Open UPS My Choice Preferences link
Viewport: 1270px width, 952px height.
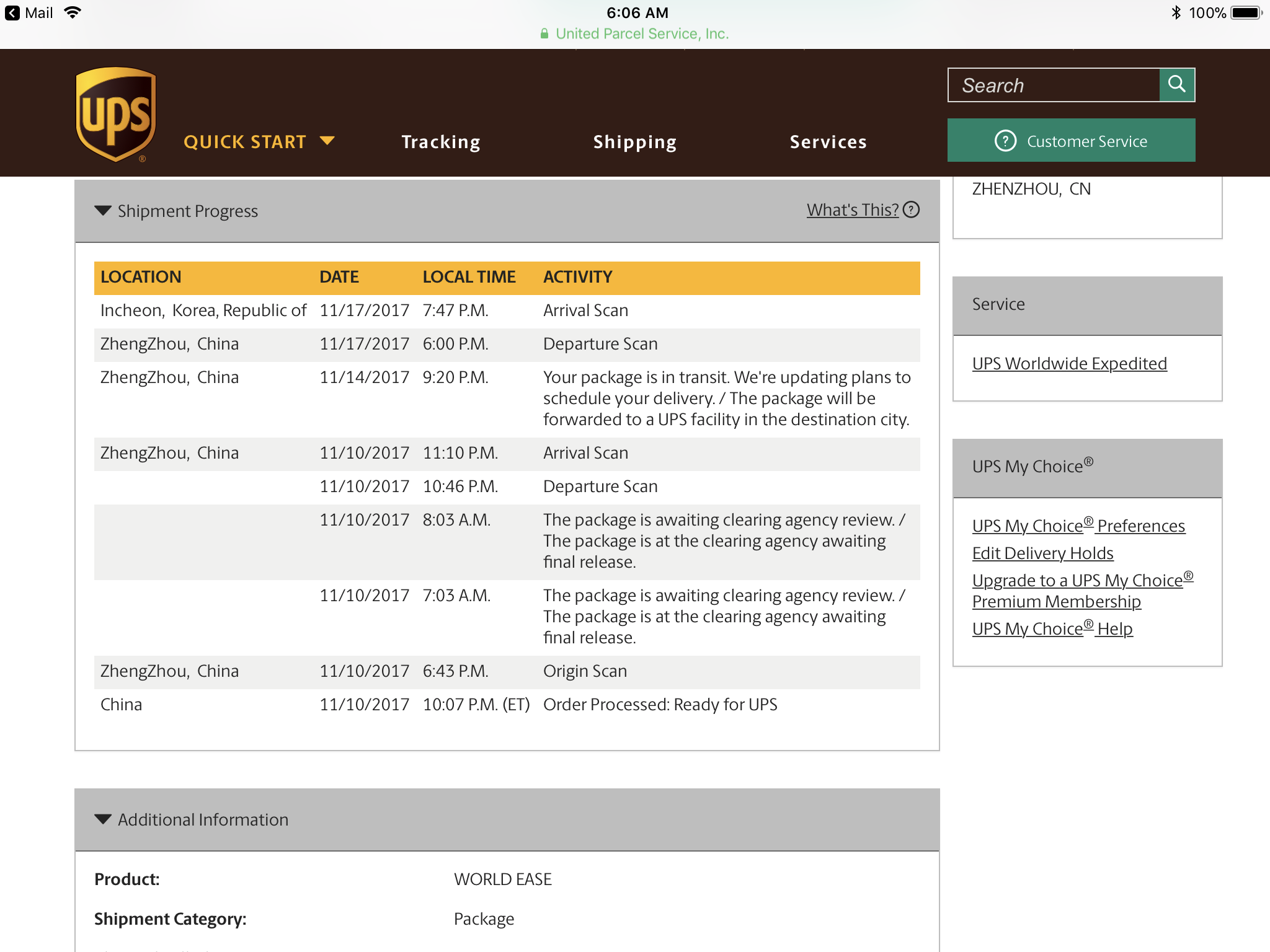click(x=1078, y=525)
